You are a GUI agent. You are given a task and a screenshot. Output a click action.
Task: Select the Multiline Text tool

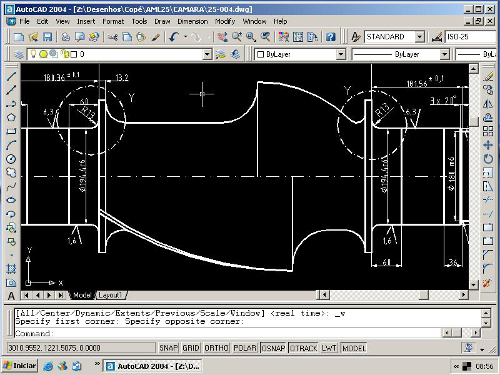pyautogui.click(x=11, y=296)
